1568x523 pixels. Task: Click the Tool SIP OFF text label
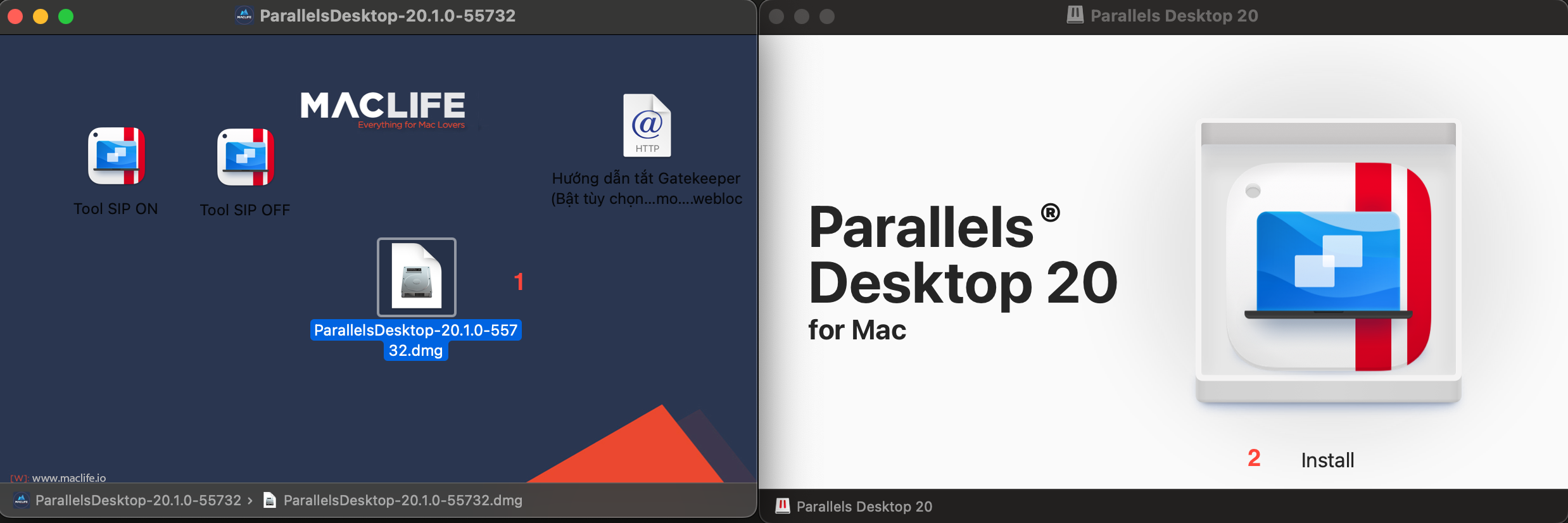click(245, 210)
